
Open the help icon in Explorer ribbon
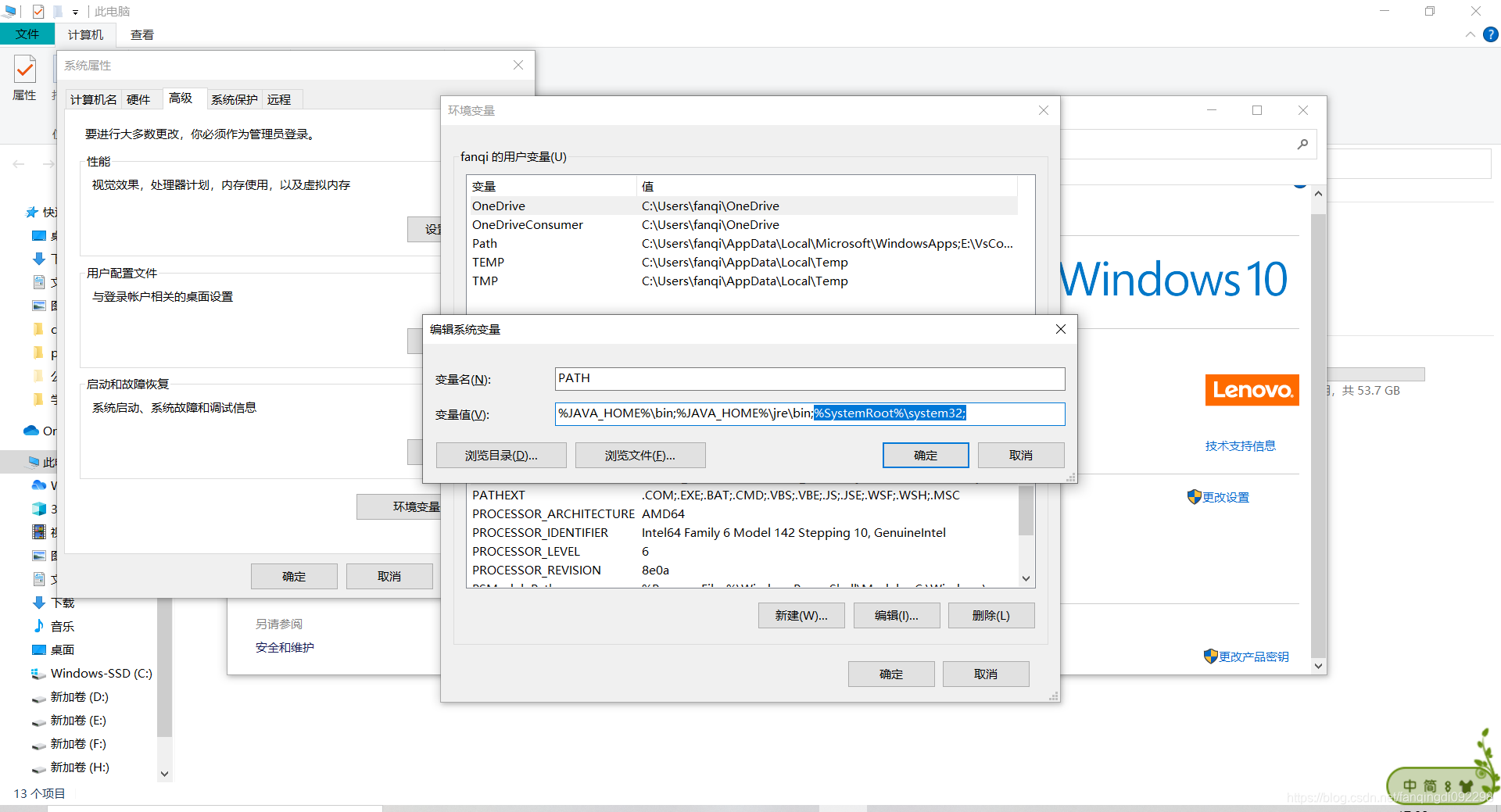point(1491,34)
